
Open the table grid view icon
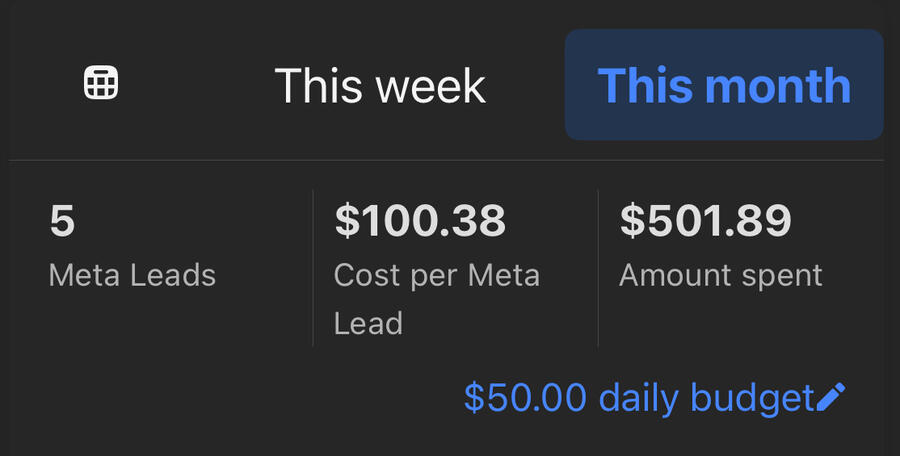[100, 84]
